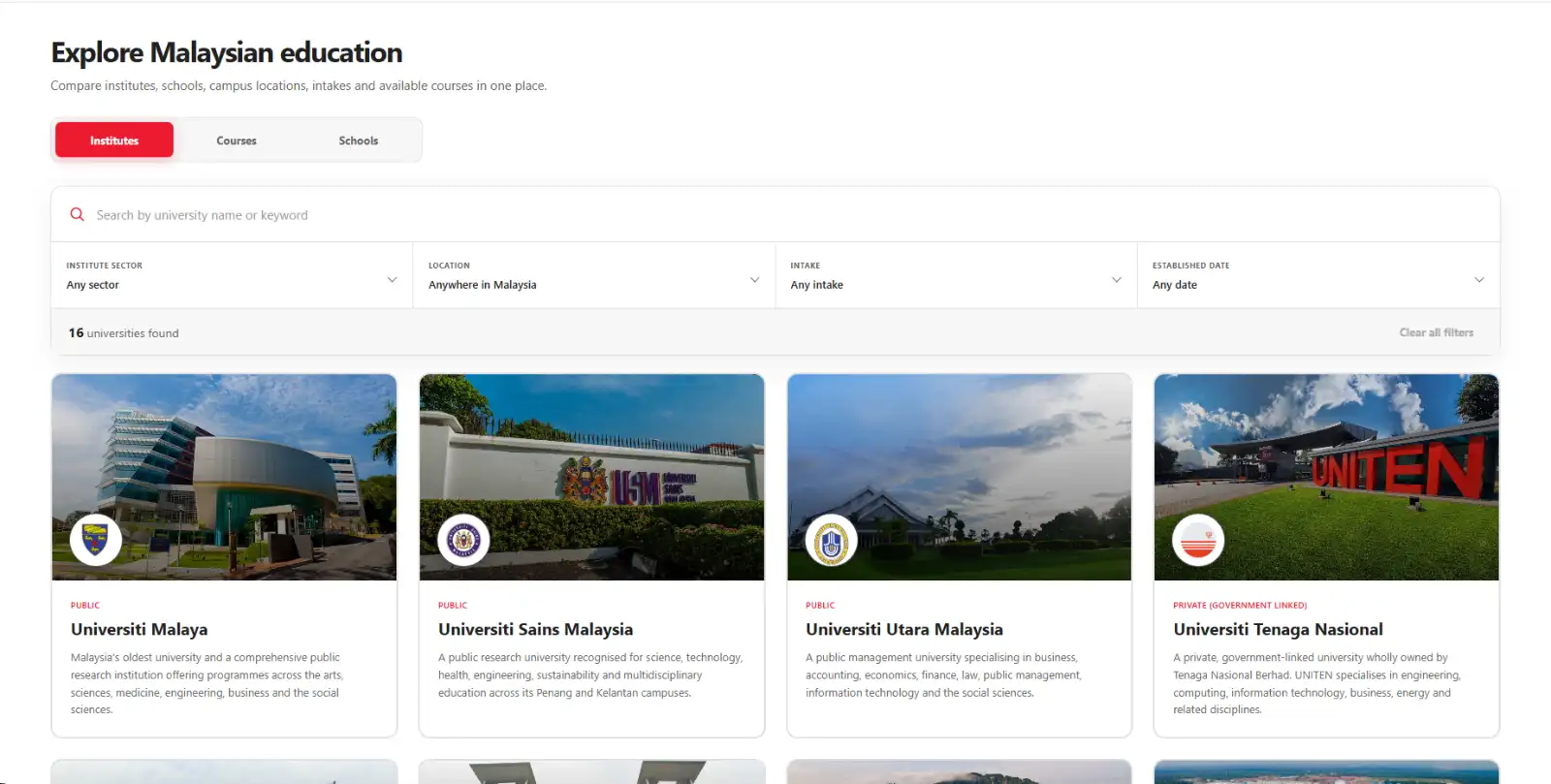Expand the Intake filter dropdown
The height and width of the screenshot is (784, 1551).
coord(957,276)
